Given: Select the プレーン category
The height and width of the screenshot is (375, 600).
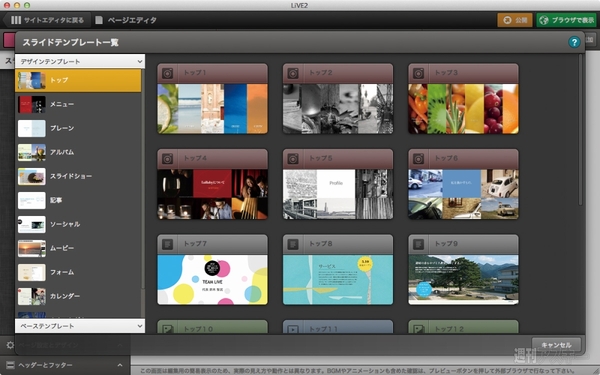Looking at the screenshot, I should point(78,128).
